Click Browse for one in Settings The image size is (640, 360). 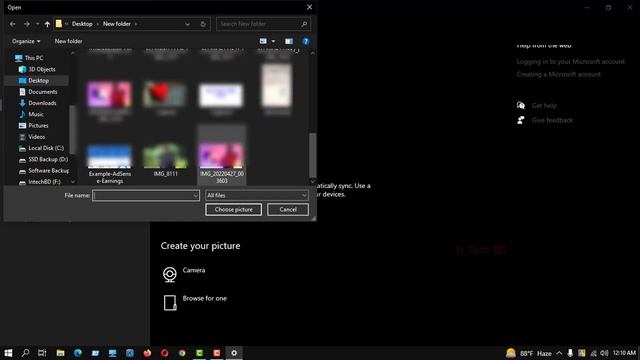click(x=195, y=302)
